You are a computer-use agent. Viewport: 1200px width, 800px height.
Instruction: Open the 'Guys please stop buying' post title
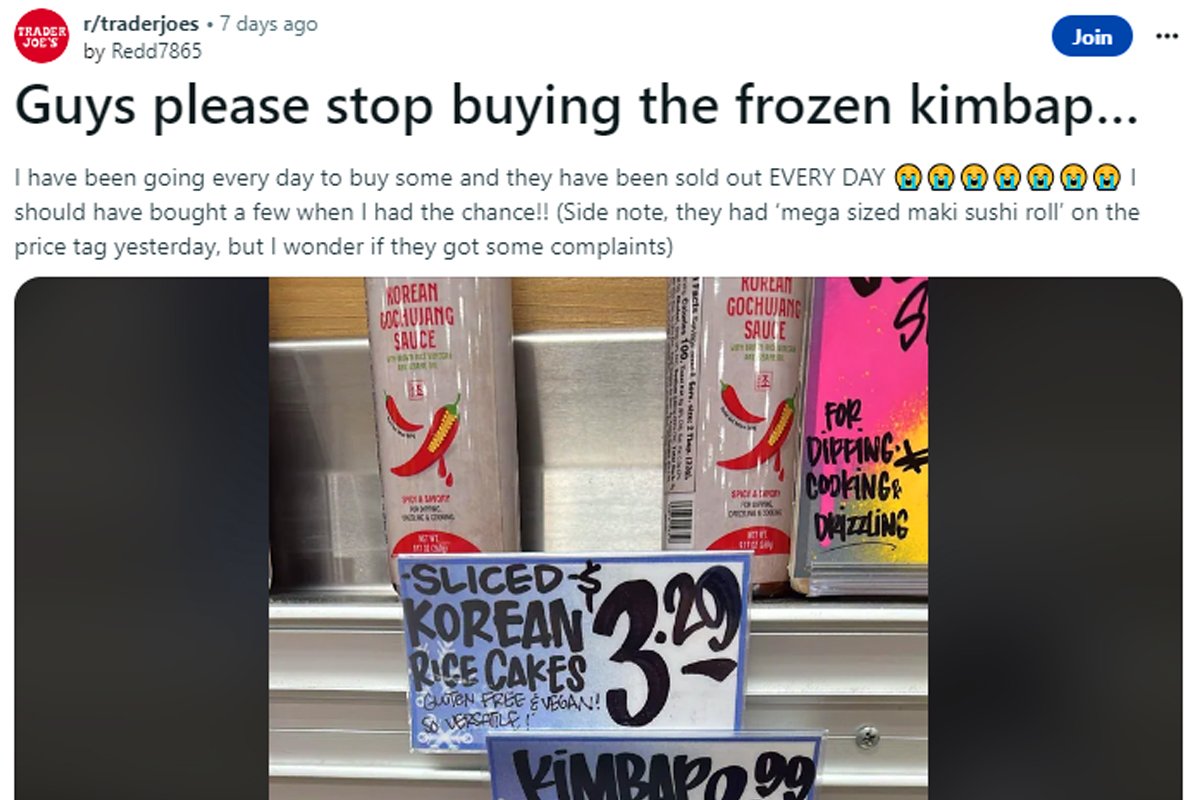click(x=577, y=109)
